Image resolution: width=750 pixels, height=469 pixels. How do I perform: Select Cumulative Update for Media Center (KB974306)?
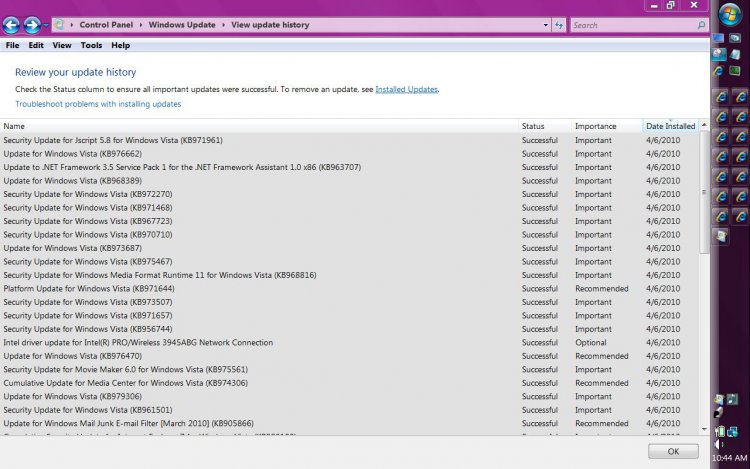click(x=350, y=383)
